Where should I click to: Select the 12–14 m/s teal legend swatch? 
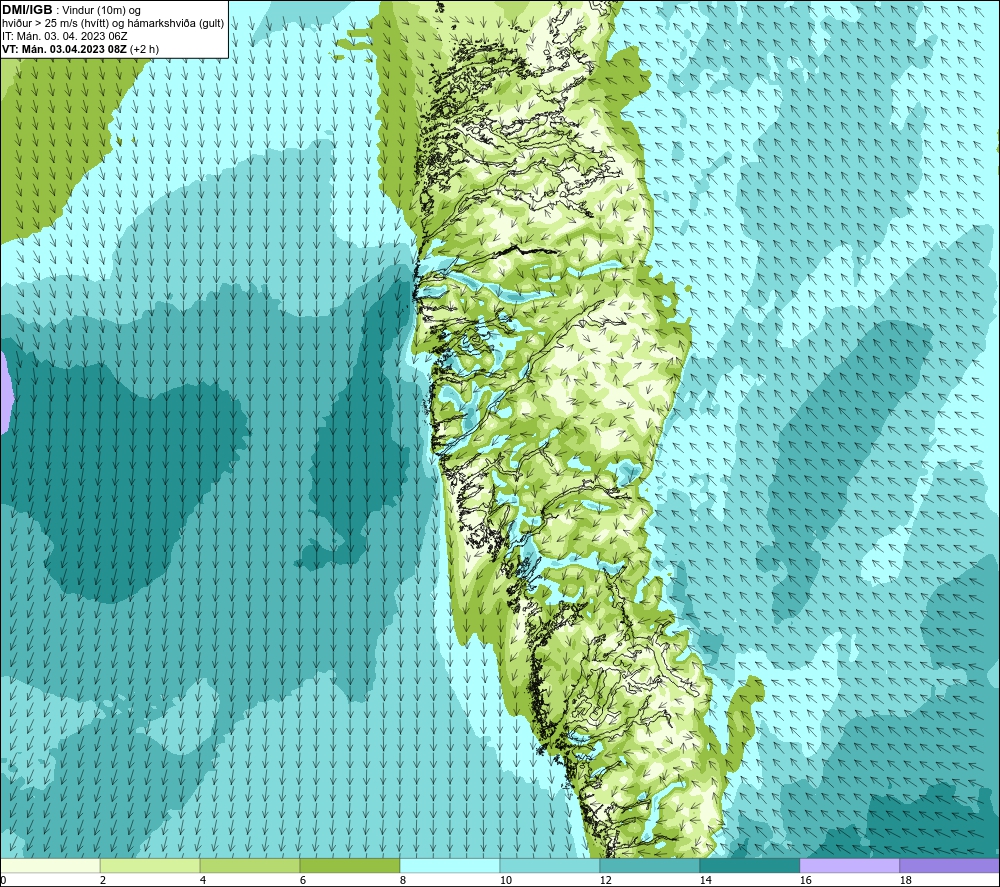649,865
